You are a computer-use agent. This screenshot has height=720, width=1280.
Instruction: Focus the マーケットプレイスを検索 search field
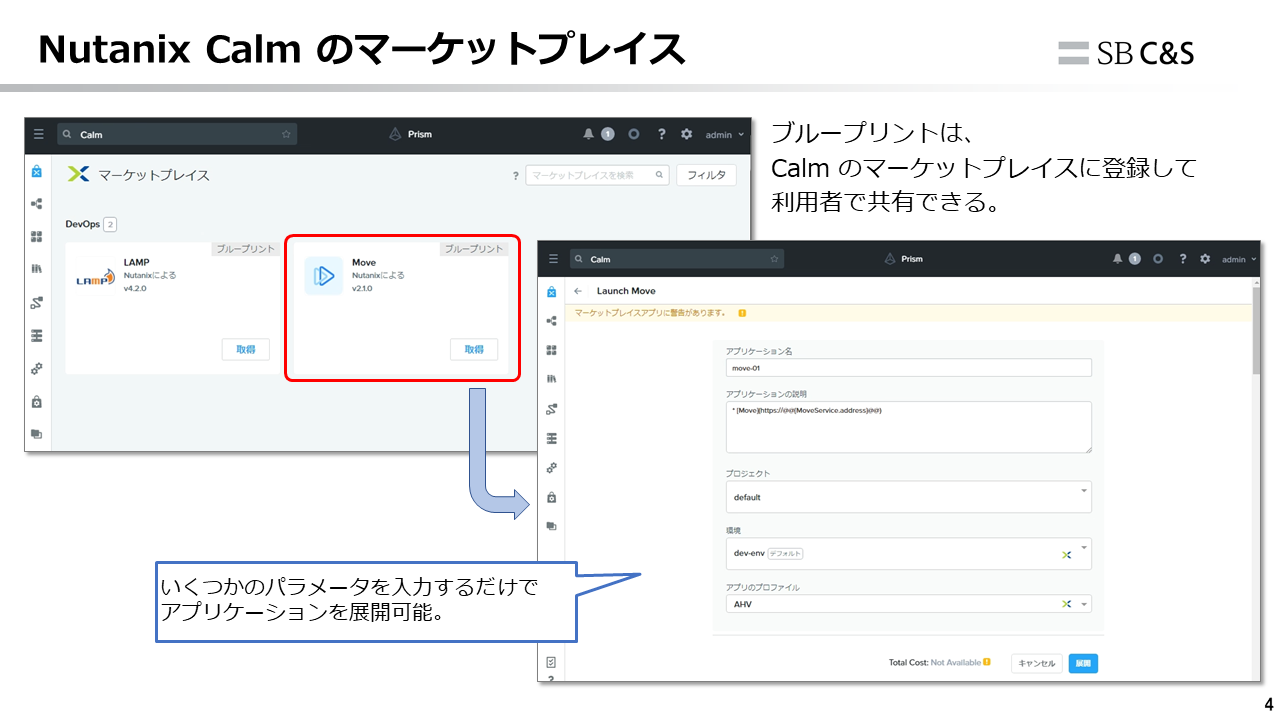(x=597, y=175)
